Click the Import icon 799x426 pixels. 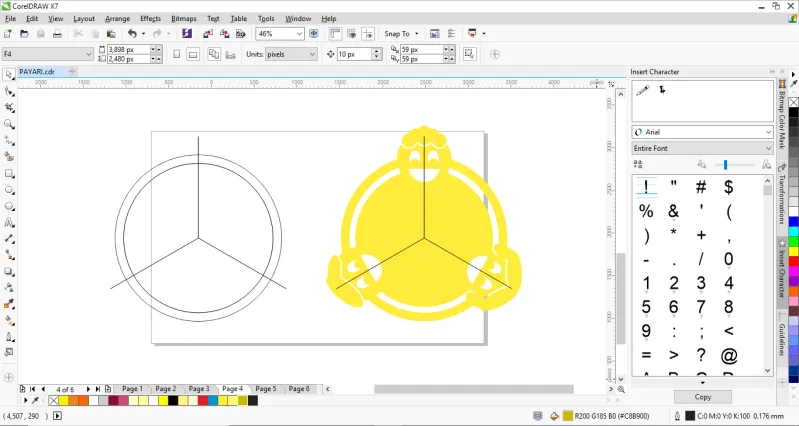pyautogui.click(x=208, y=34)
